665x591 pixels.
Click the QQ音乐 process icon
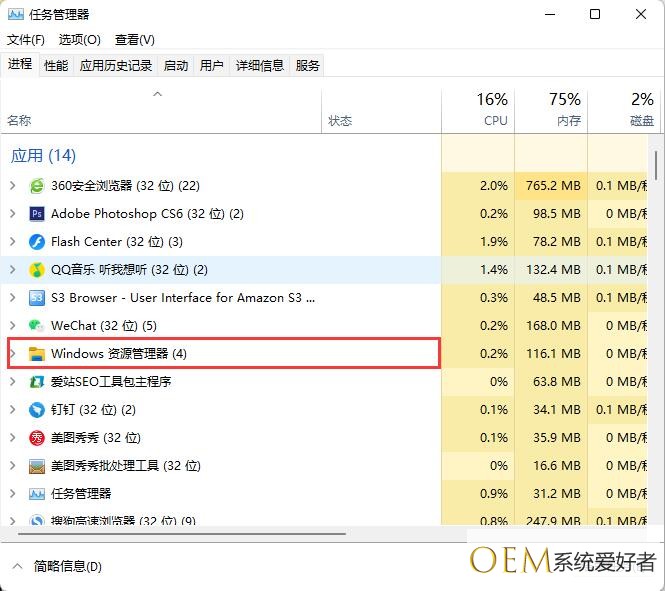(x=37, y=270)
